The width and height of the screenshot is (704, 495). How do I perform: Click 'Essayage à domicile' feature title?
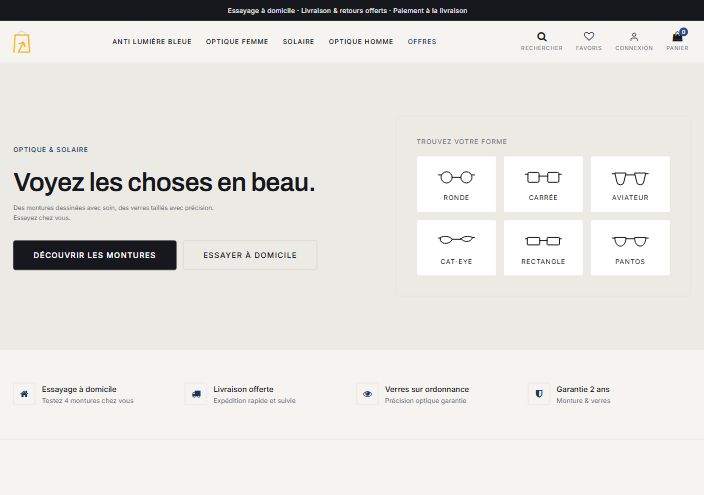(x=79, y=389)
